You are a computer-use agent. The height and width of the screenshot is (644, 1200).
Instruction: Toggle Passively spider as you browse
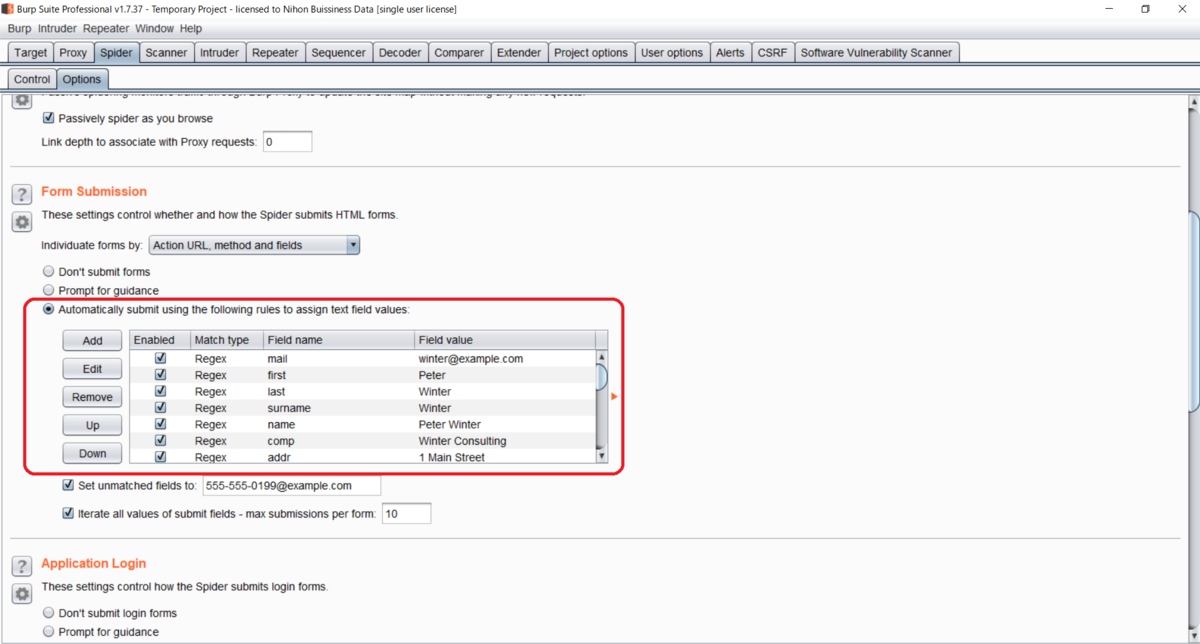pos(49,118)
